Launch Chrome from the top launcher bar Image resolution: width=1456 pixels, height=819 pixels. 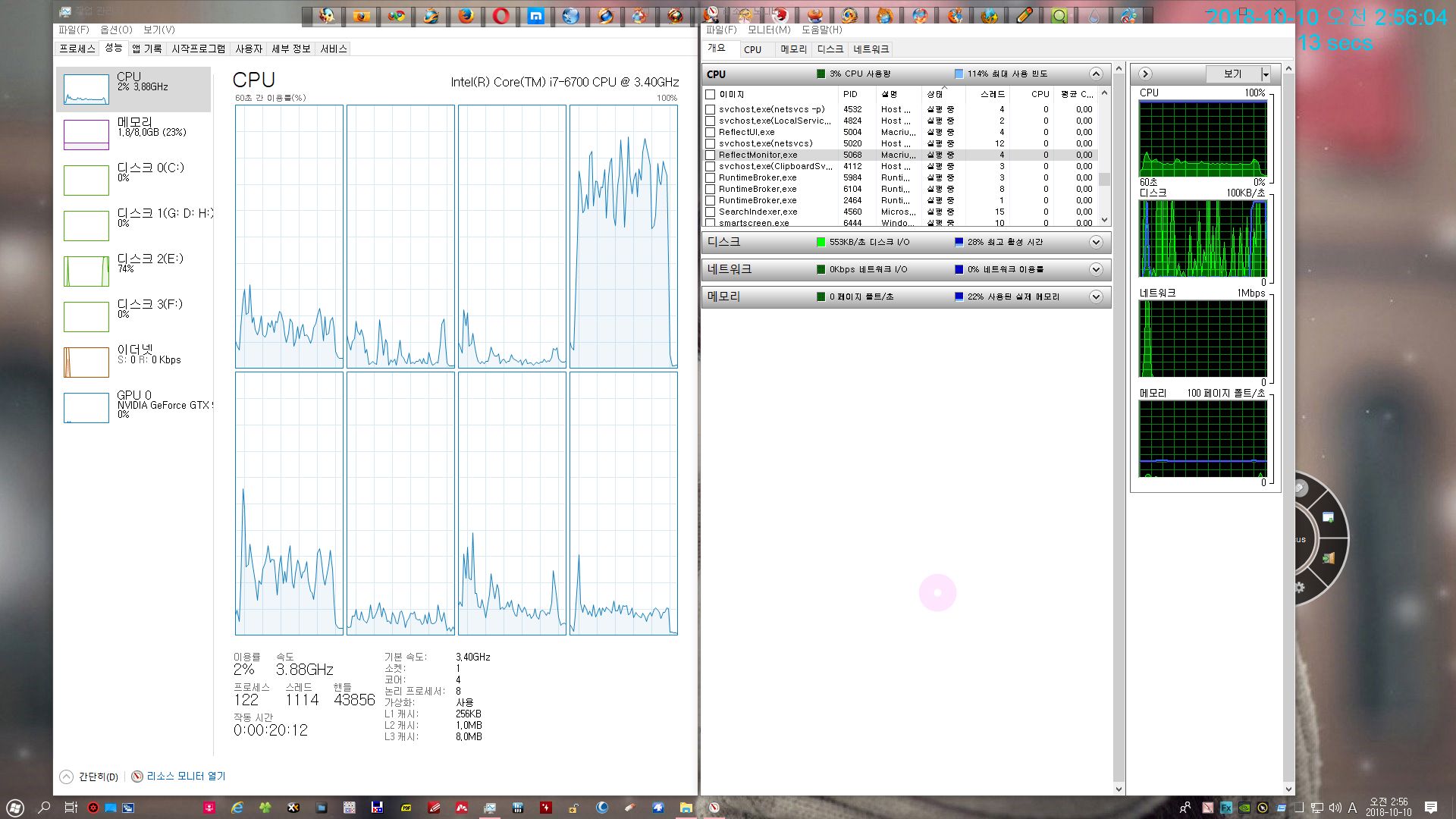tap(396, 15)
